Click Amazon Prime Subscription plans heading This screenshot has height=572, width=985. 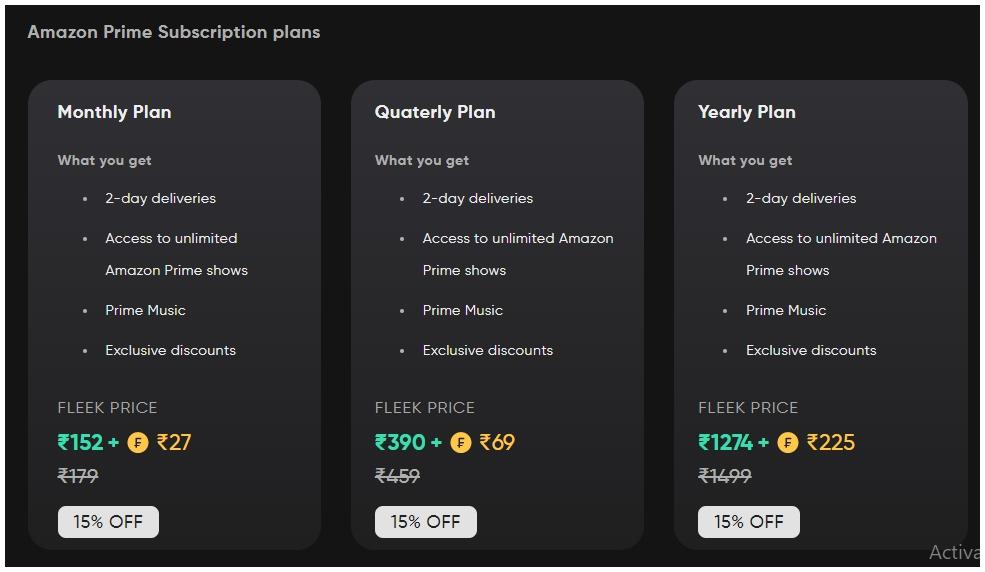pyautogui.click(x=174, y=32)
